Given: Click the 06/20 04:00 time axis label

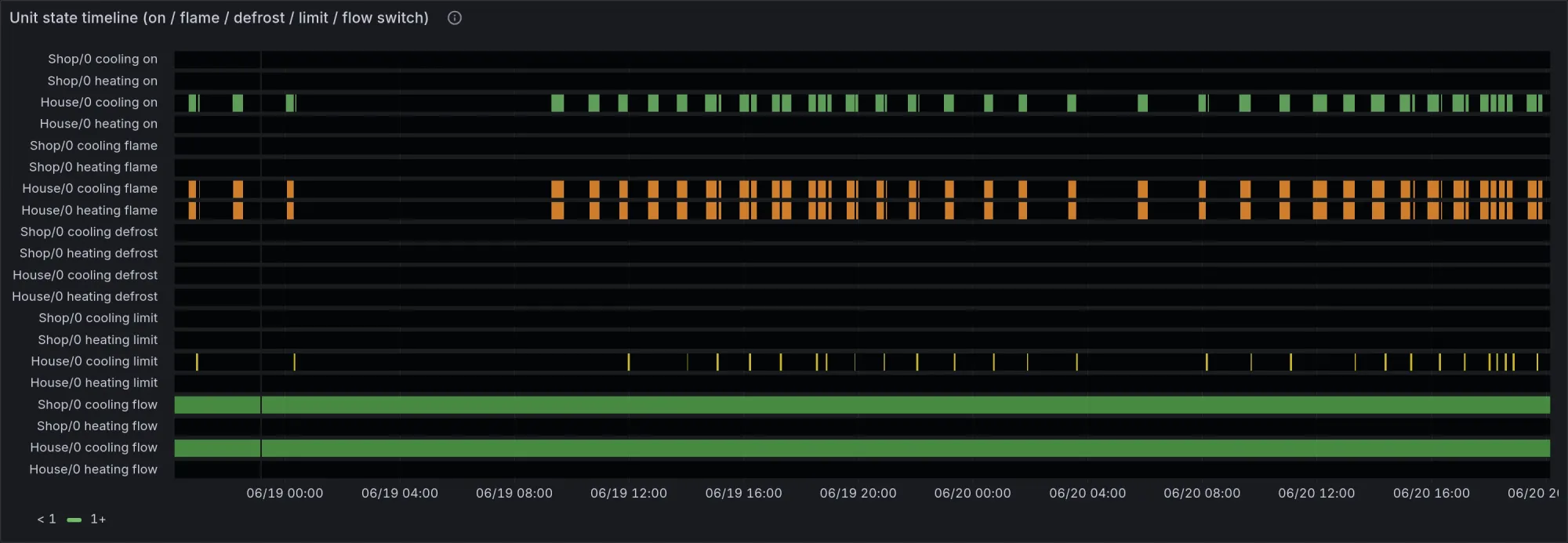Looking at the screenshot, I should (1087, 493).
